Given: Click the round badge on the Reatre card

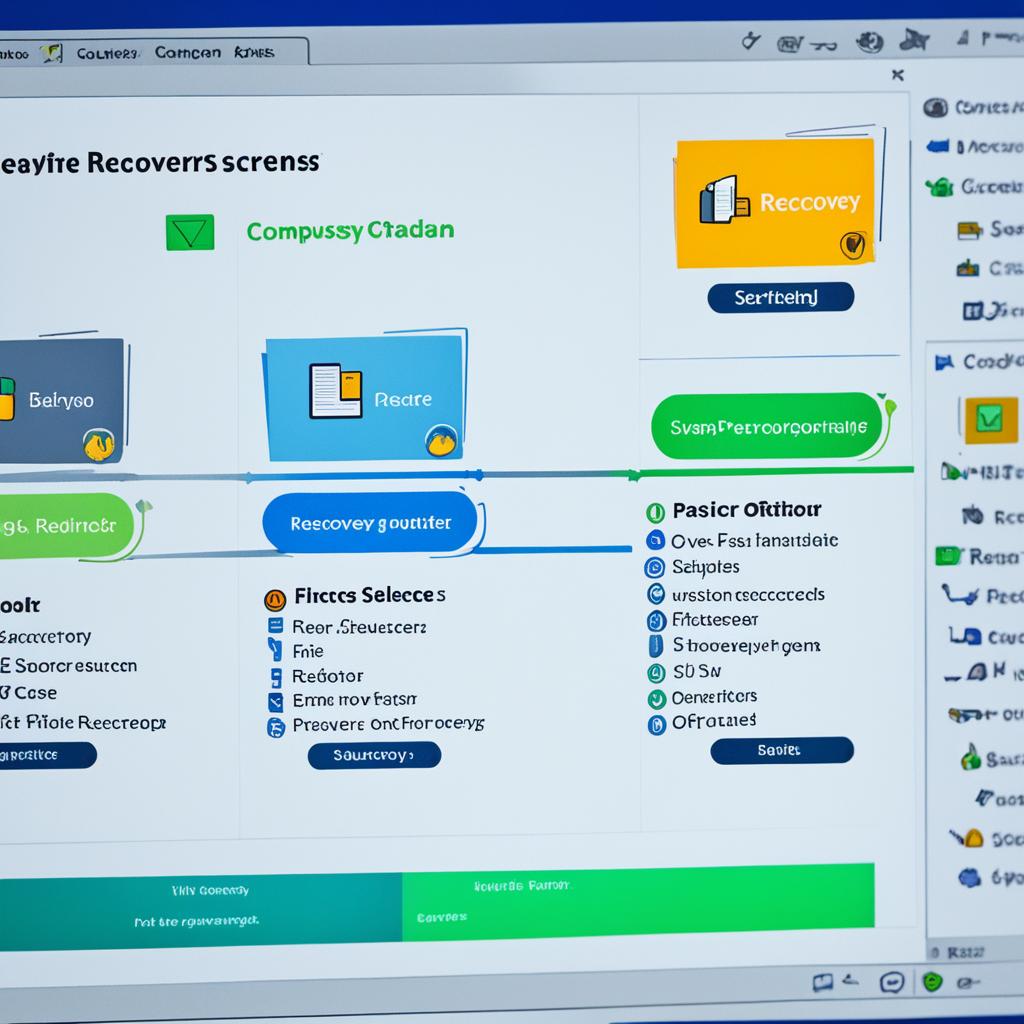Looking at the screenshot, I should 441,441.
